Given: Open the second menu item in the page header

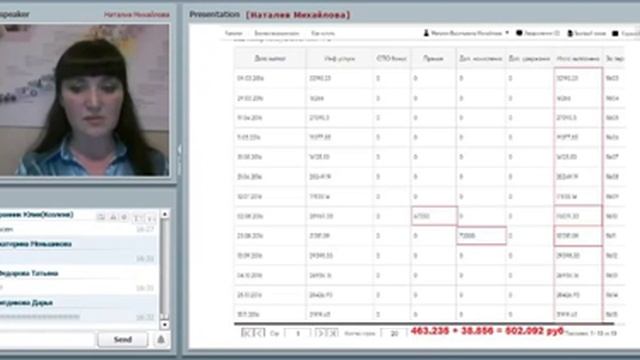Looking at the screenshot, I should click(277, 33).
